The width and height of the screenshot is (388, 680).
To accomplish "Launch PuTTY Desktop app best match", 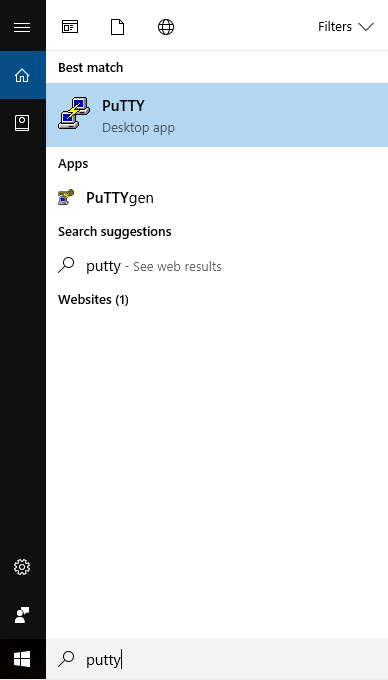I will point(217,115).
